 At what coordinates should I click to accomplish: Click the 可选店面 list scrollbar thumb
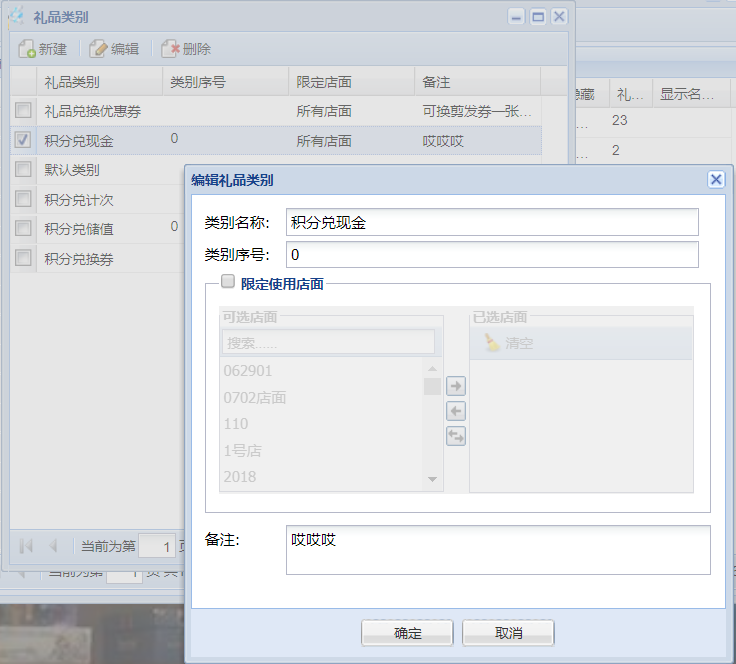(432, 387)
